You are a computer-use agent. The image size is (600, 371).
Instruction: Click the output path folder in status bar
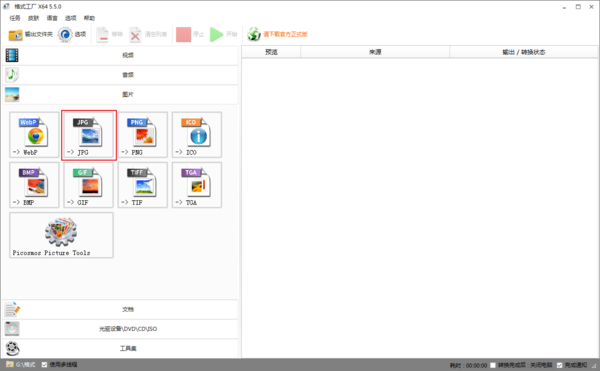click(21, 364)
